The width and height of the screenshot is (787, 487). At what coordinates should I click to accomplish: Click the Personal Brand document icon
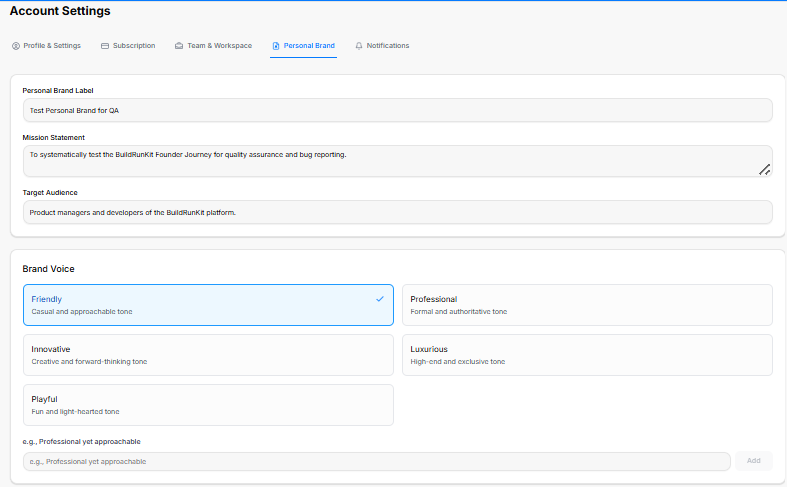coord(276,46)
